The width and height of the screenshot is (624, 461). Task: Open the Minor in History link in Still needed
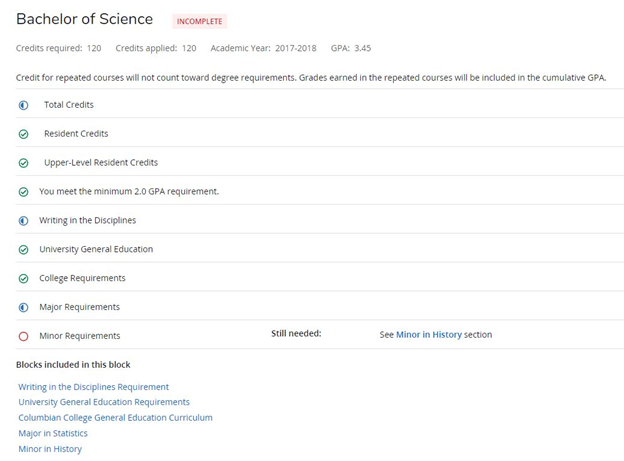click(x=429, y=334)
